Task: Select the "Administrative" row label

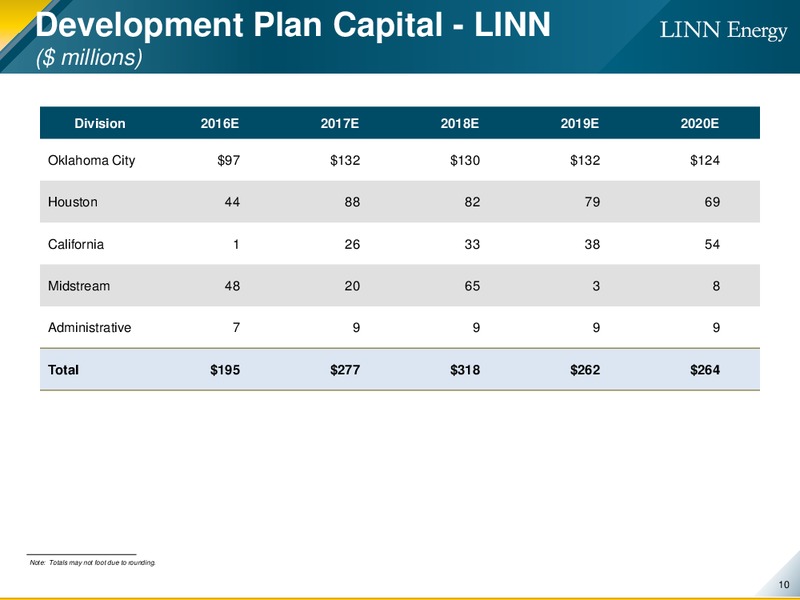Action: 89,328
